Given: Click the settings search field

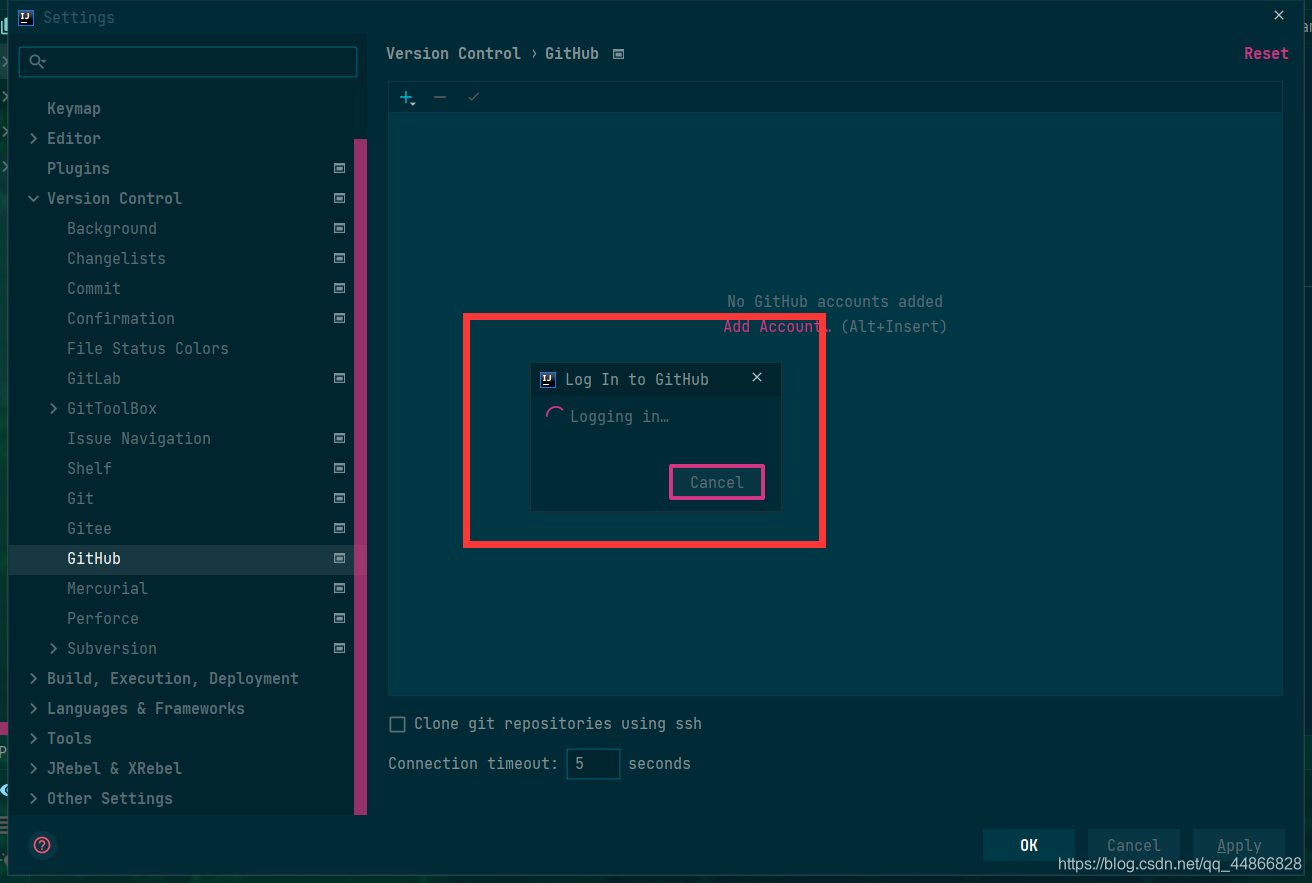Looking at the screenshot, I should (x=188, y=62).
